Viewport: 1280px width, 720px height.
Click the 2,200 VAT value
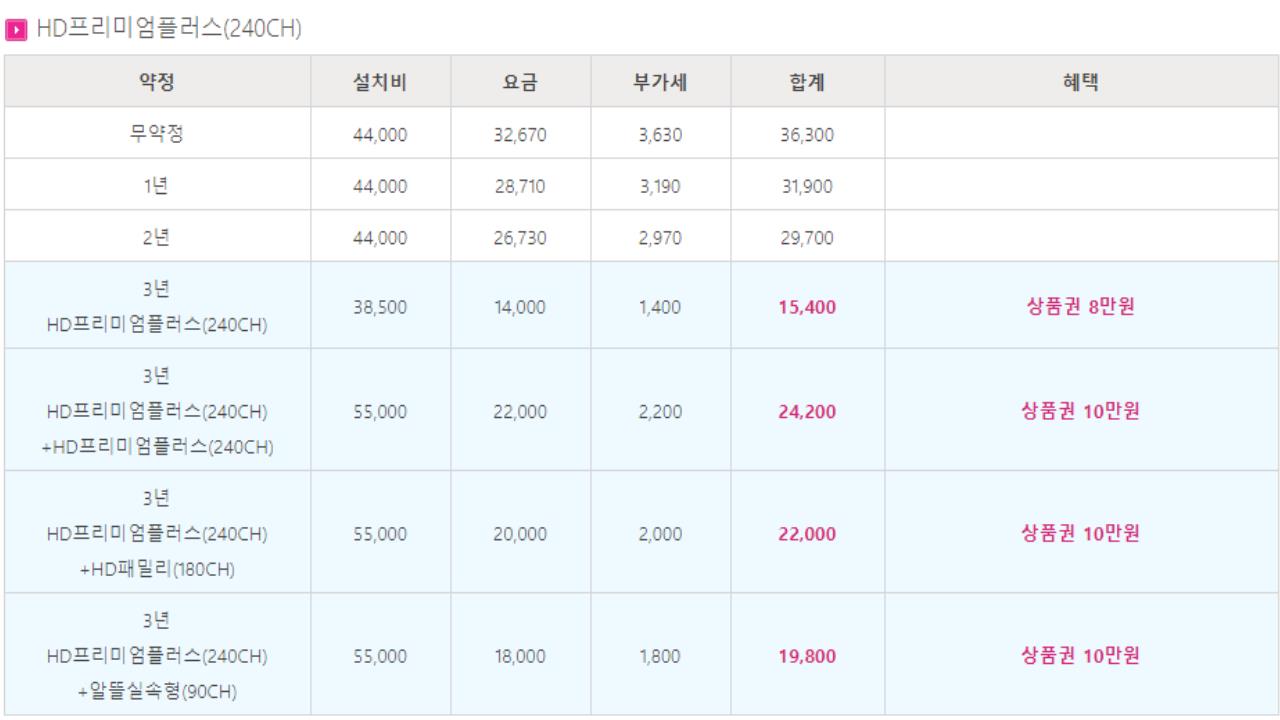pyautogui.click(x=659, y=412)
